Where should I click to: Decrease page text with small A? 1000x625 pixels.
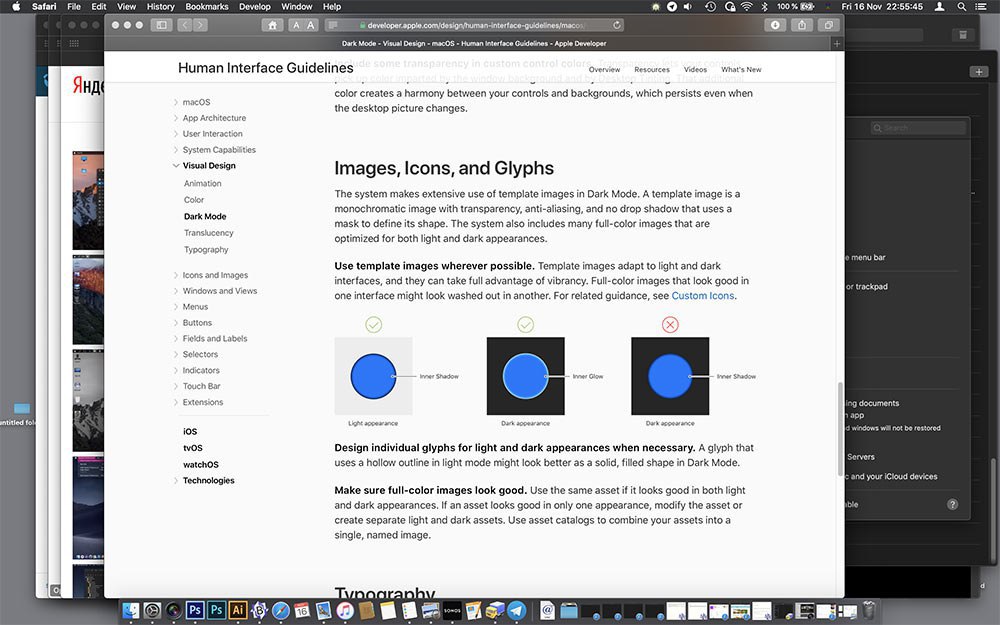point(296,25)
